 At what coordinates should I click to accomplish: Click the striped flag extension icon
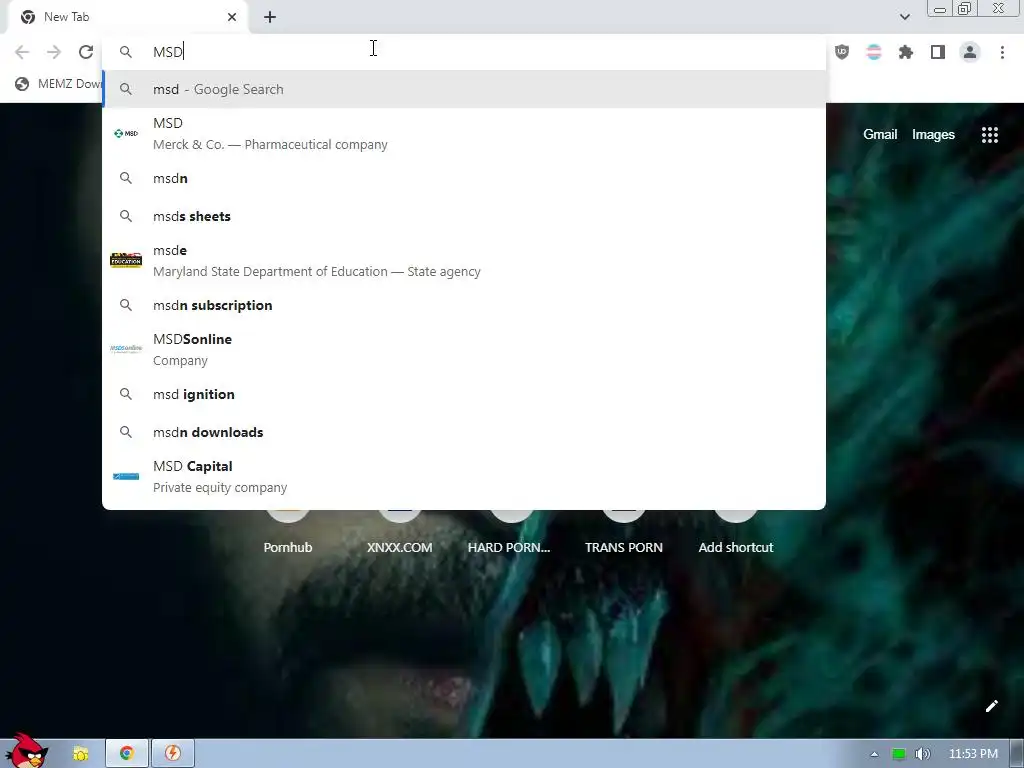pyautogui.click(x=874, y=52)
